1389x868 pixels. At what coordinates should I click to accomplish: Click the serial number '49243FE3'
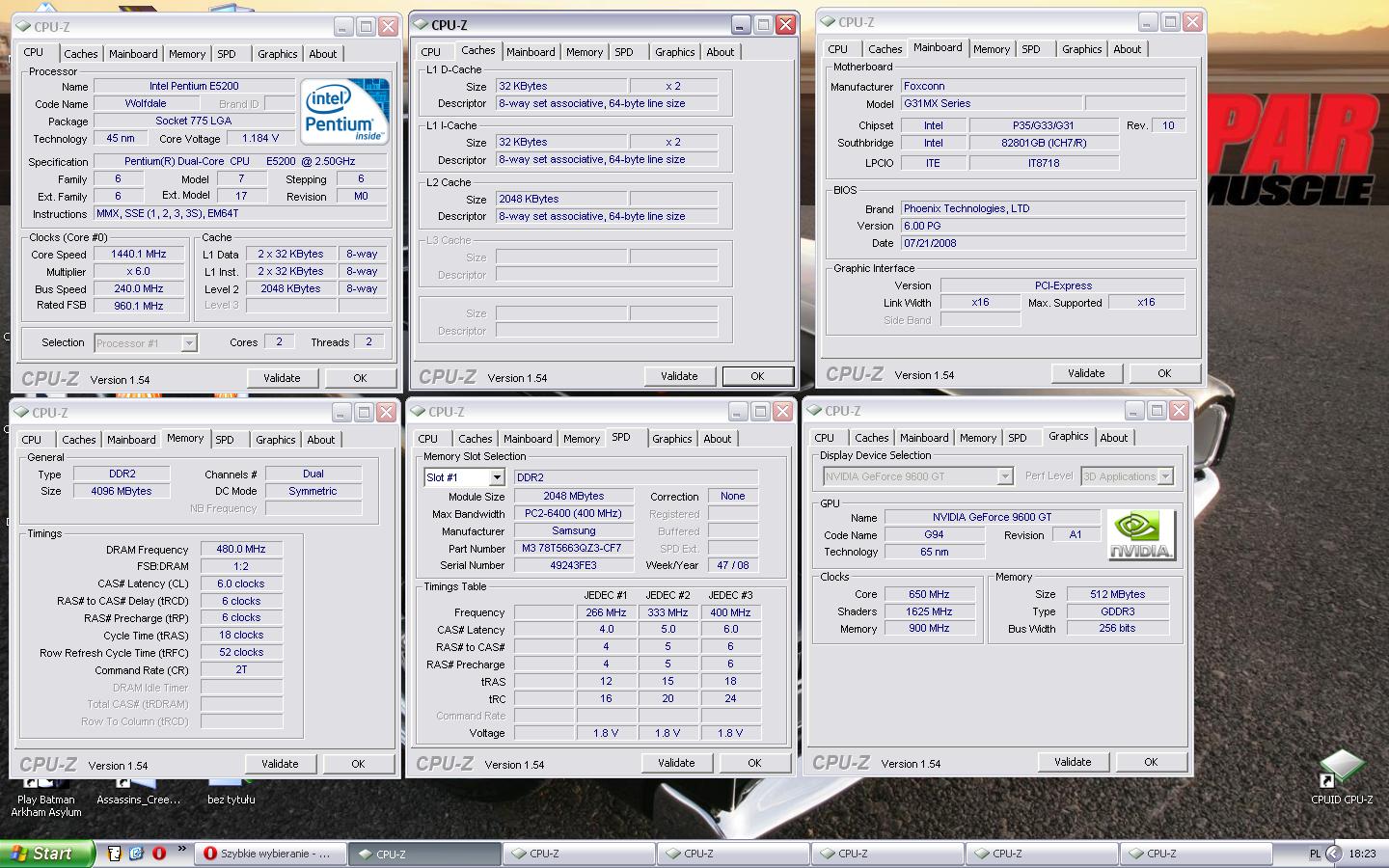[574, 565]
